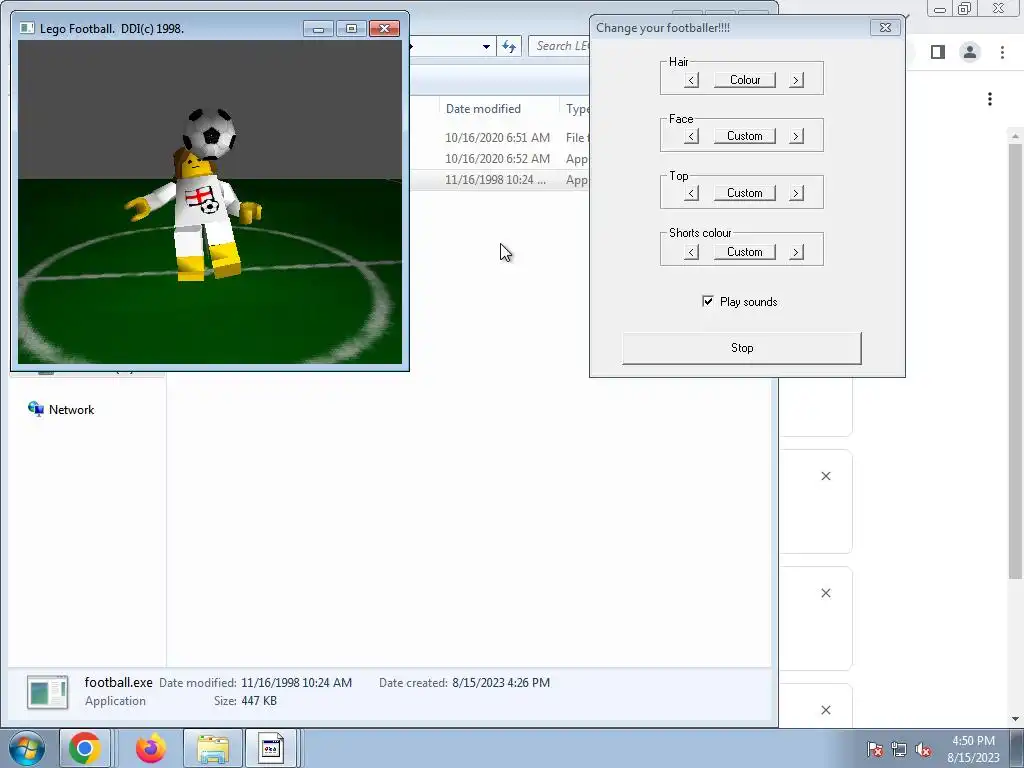
Task: Select next Top option arrow
Action: point(796,193)
